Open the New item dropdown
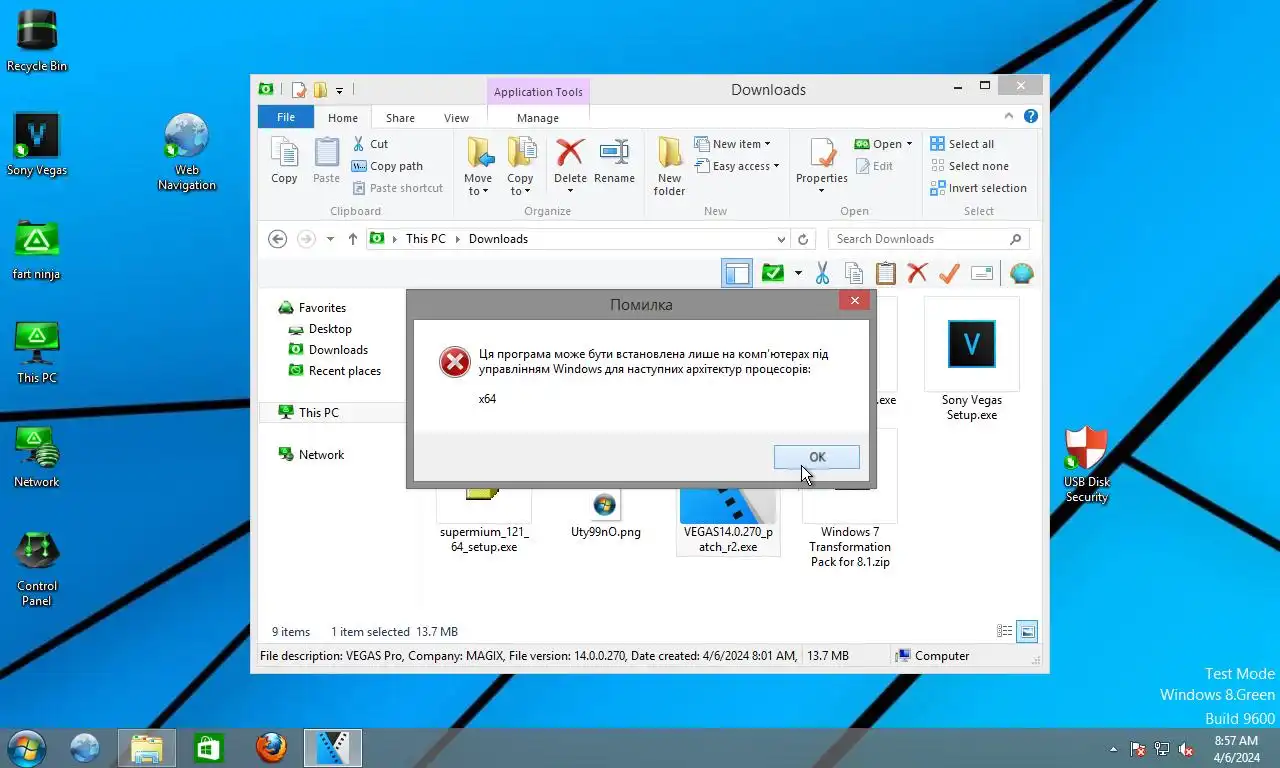1280x768 pixels. (733, 144)
